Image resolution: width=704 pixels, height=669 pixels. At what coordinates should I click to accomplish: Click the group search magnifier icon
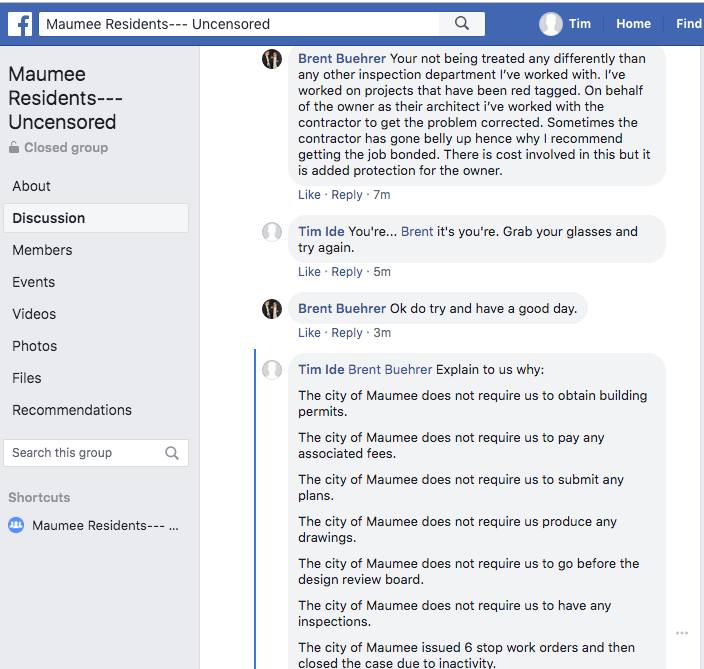[x=172, y=453]
